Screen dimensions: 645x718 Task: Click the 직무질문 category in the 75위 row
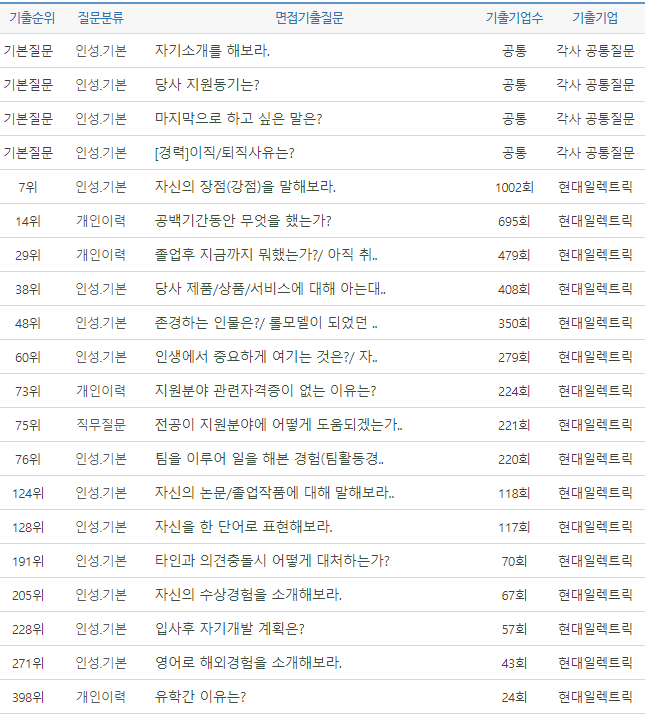pyautogui.click(x=101, y=425)
